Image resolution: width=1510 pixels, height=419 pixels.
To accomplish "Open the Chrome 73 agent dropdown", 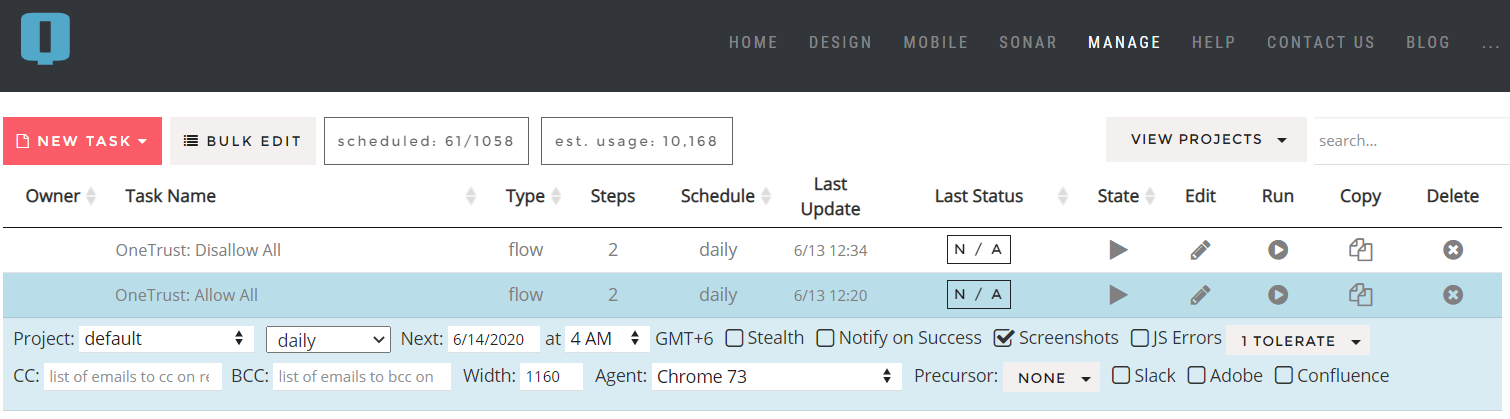I will pos(776,377).
